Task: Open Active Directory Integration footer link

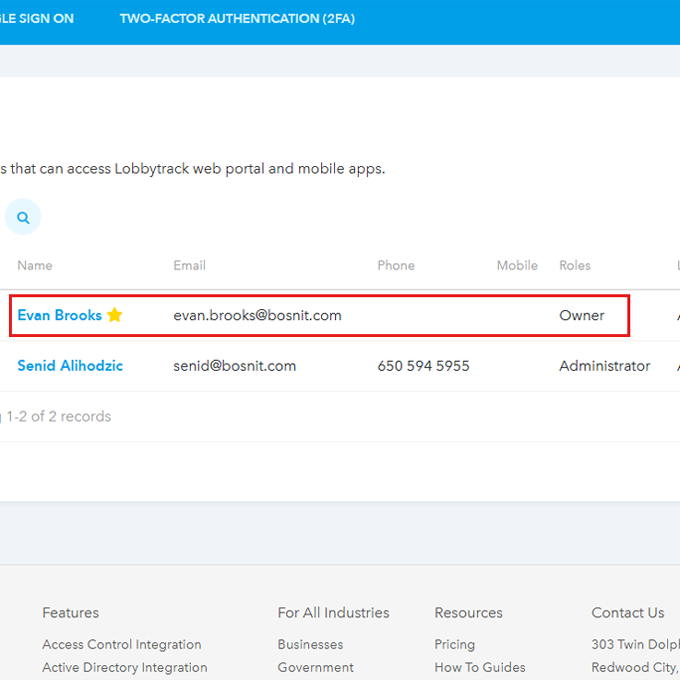Action: (x=124, y=668)
